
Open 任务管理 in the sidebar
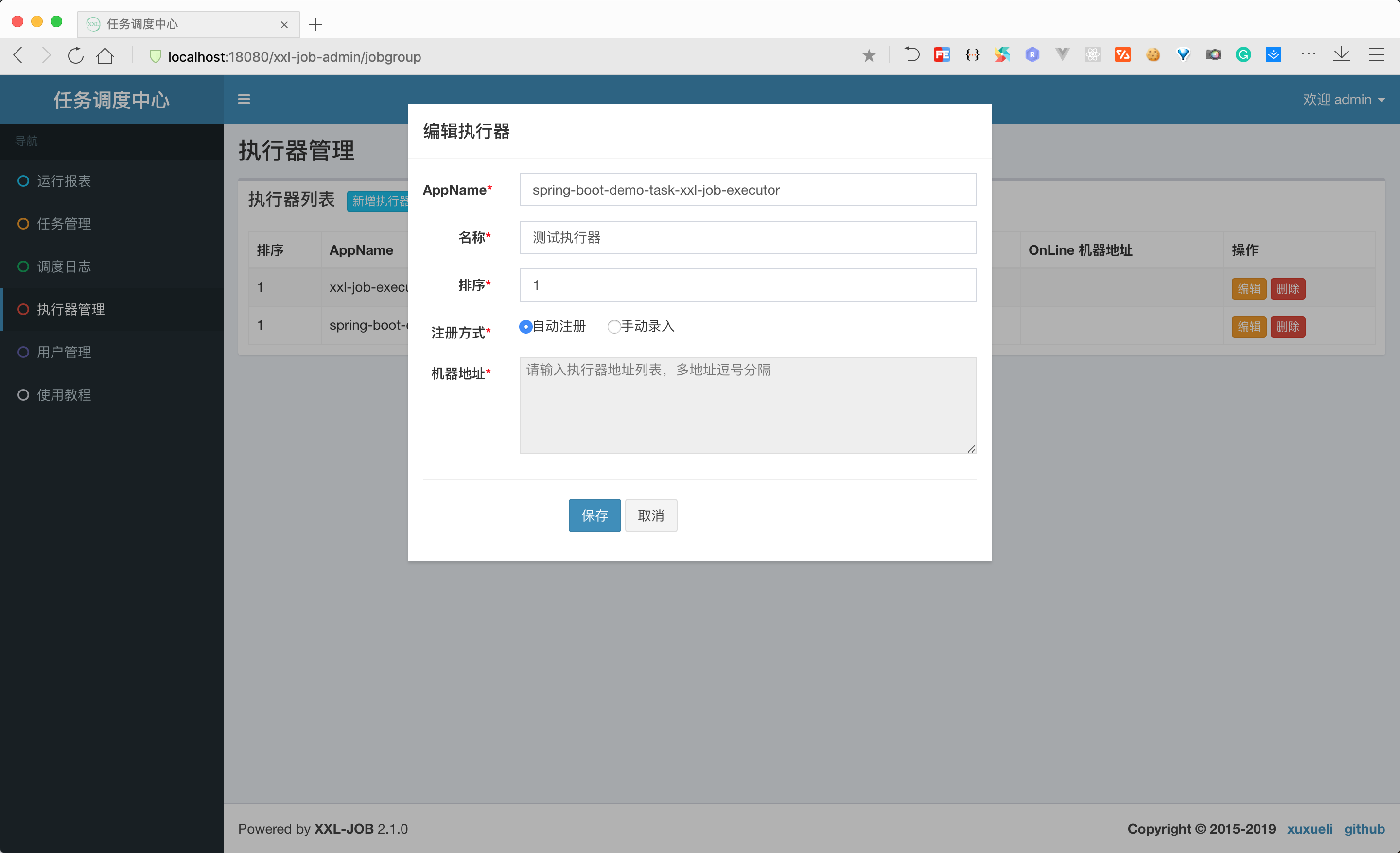pyautogui.click(x=112, y=223)
